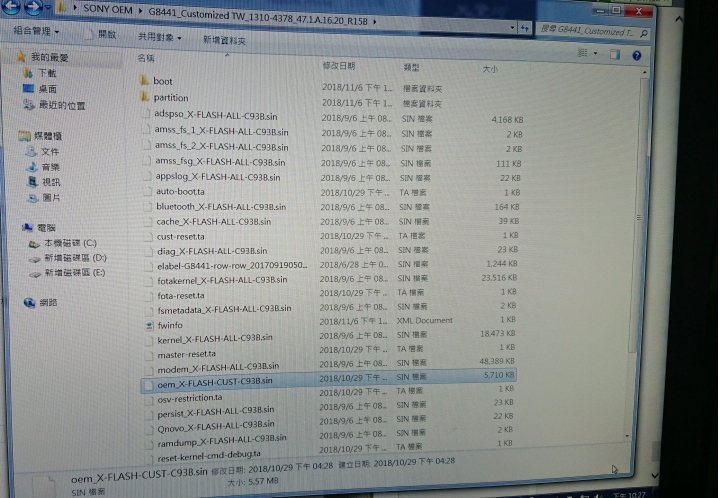Select fotakernel_X-FLASH-ALL-C93B.sin file
This screenshot has height=498, width=720.
point(222,280)
